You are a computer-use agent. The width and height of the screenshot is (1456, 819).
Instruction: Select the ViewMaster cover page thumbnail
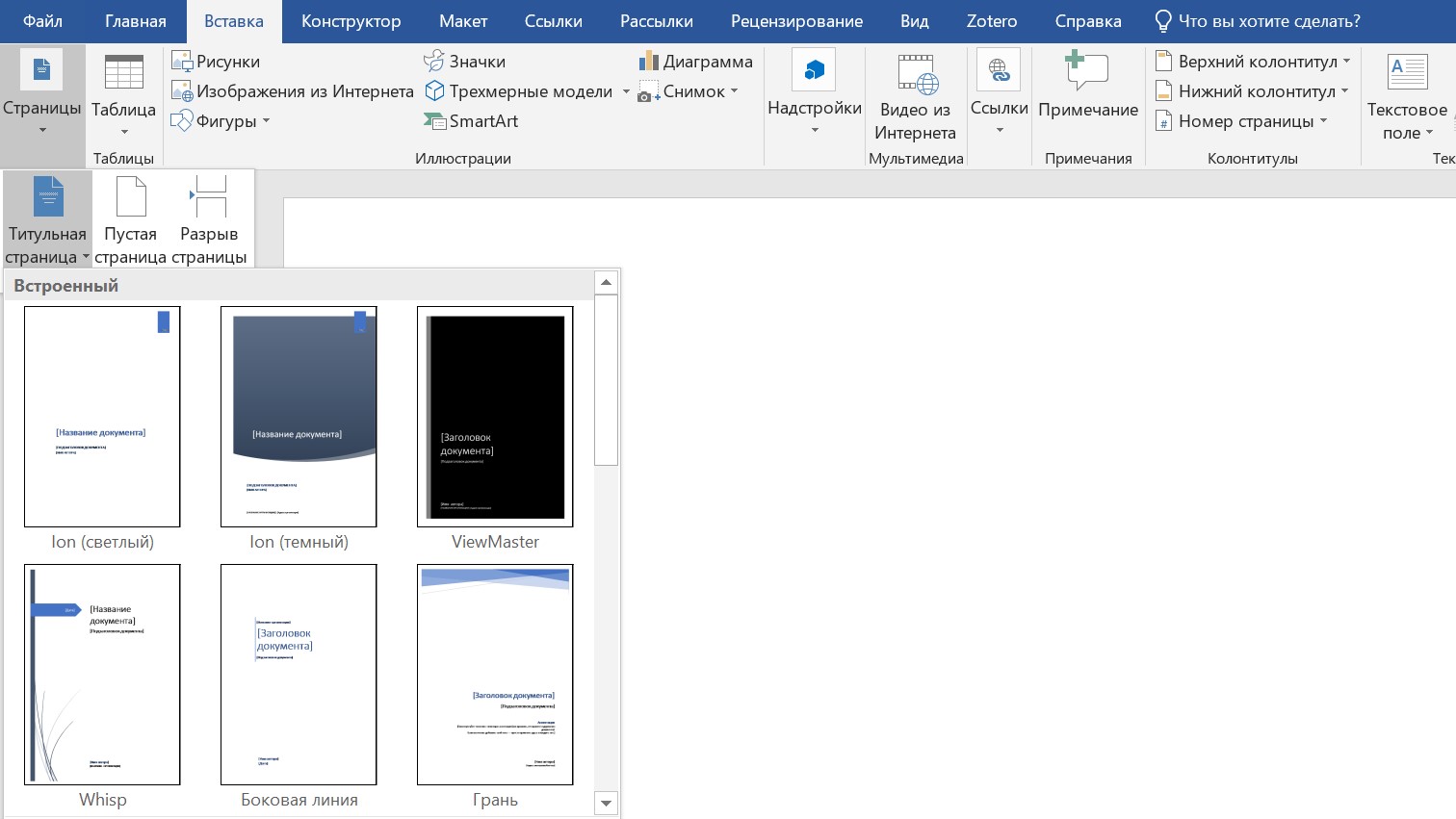(x=495, y=417)
